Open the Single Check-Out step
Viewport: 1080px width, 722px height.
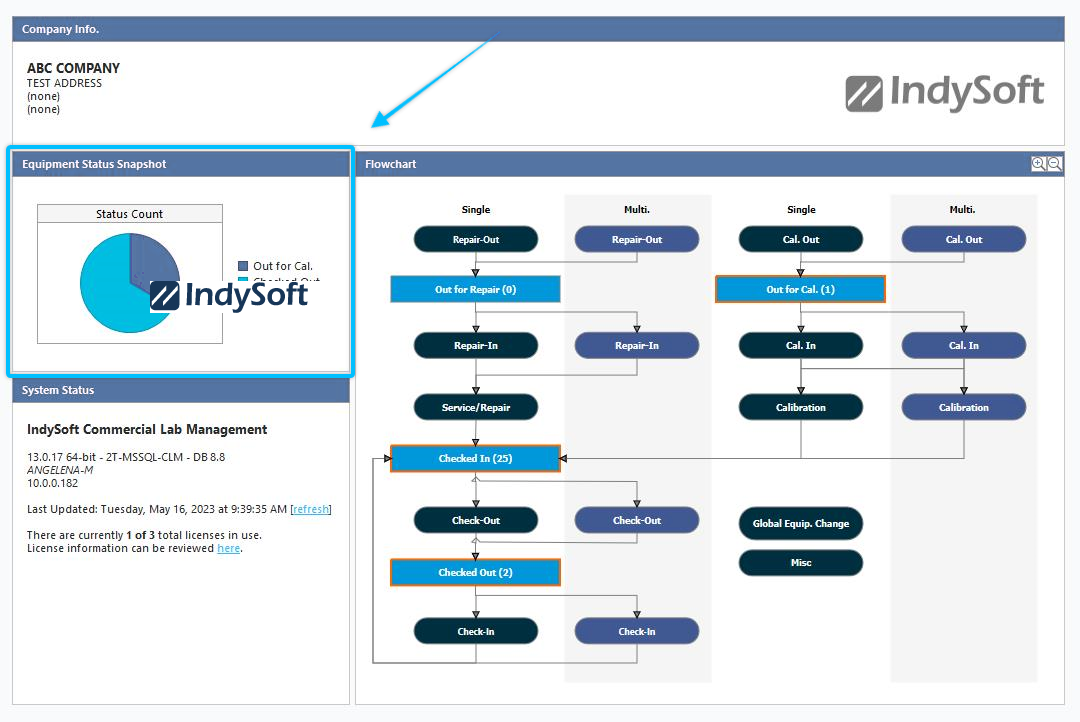[x=476, y=520]
